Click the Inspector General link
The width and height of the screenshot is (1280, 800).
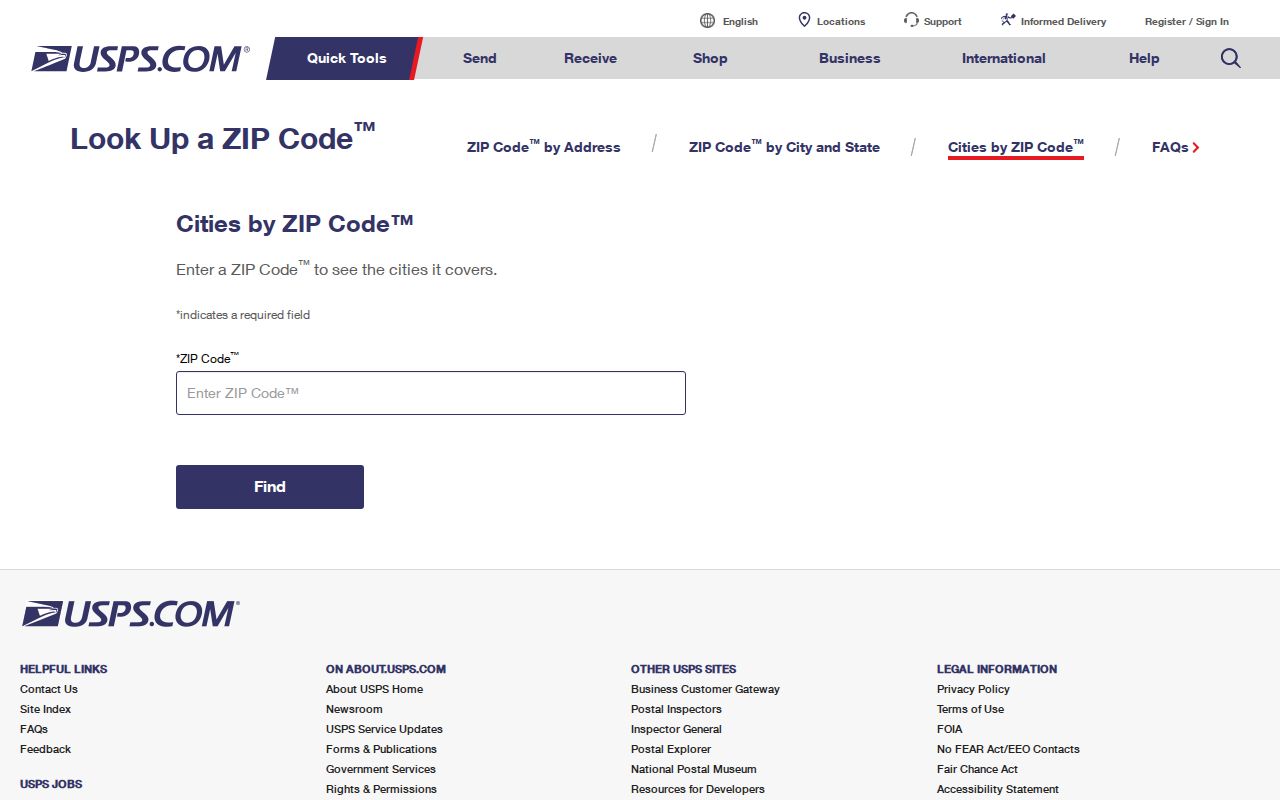tap(676, 729)
